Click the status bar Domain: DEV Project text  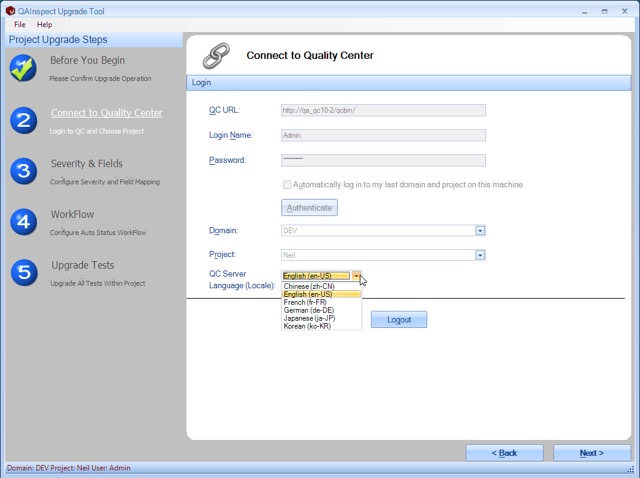pyautogui.click(x=69, y=468)
